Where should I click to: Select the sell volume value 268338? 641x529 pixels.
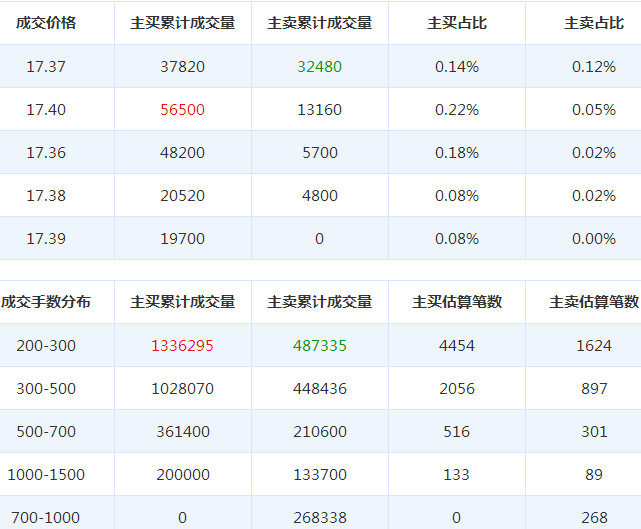tap(320, 518)
